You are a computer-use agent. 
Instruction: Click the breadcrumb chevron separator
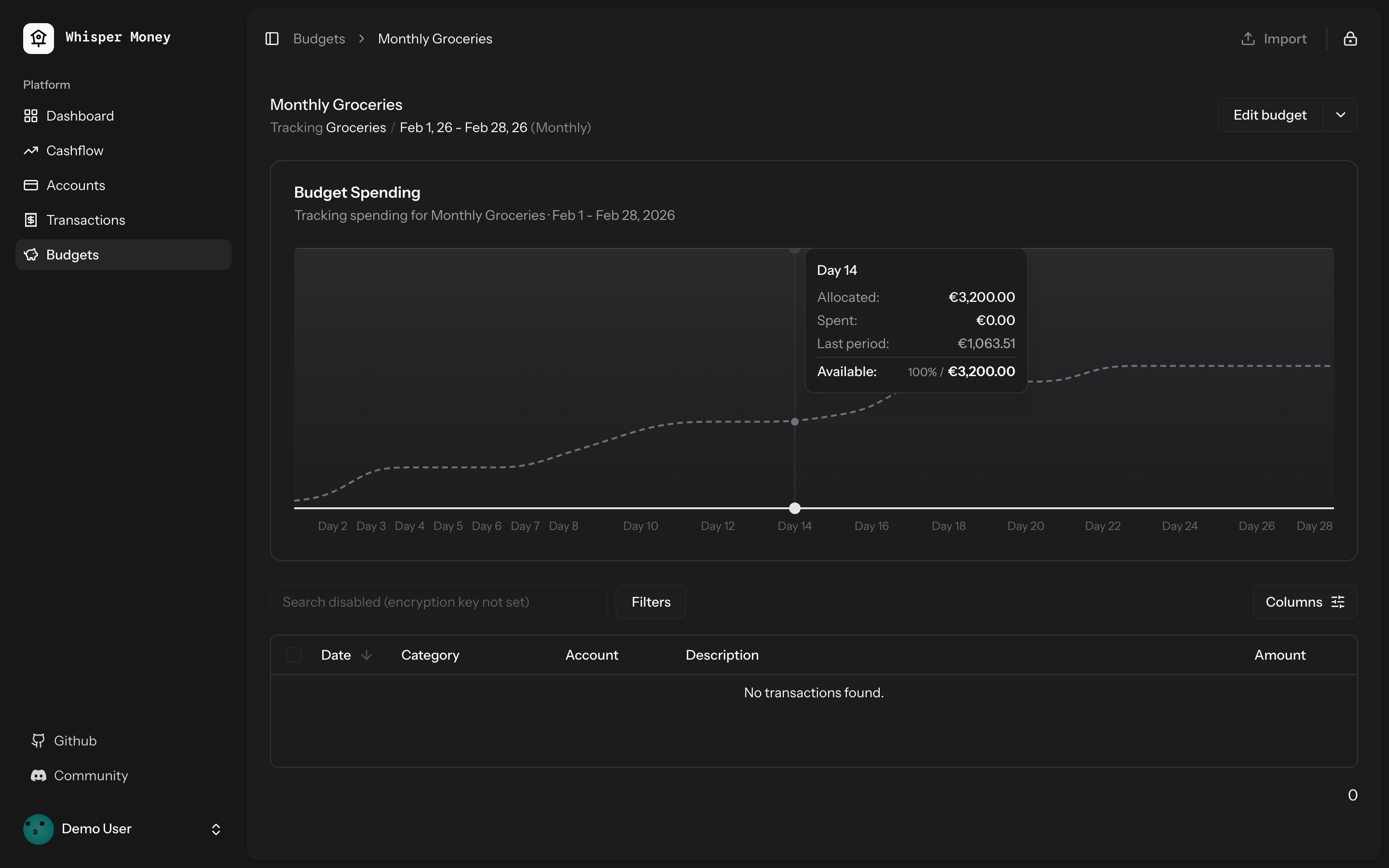[x=362, y=39]
